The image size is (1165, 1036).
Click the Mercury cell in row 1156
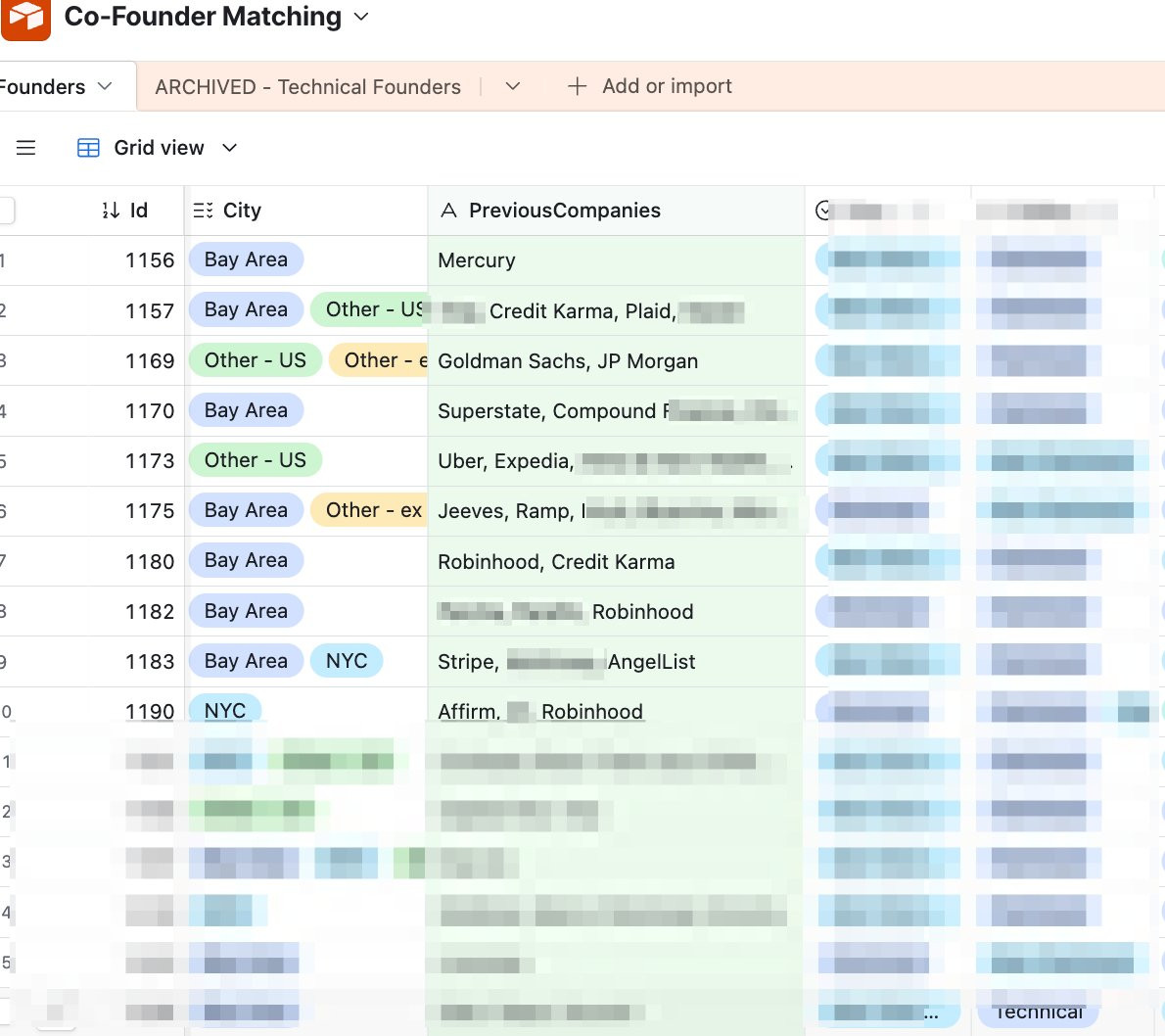[x=477, y=260]
